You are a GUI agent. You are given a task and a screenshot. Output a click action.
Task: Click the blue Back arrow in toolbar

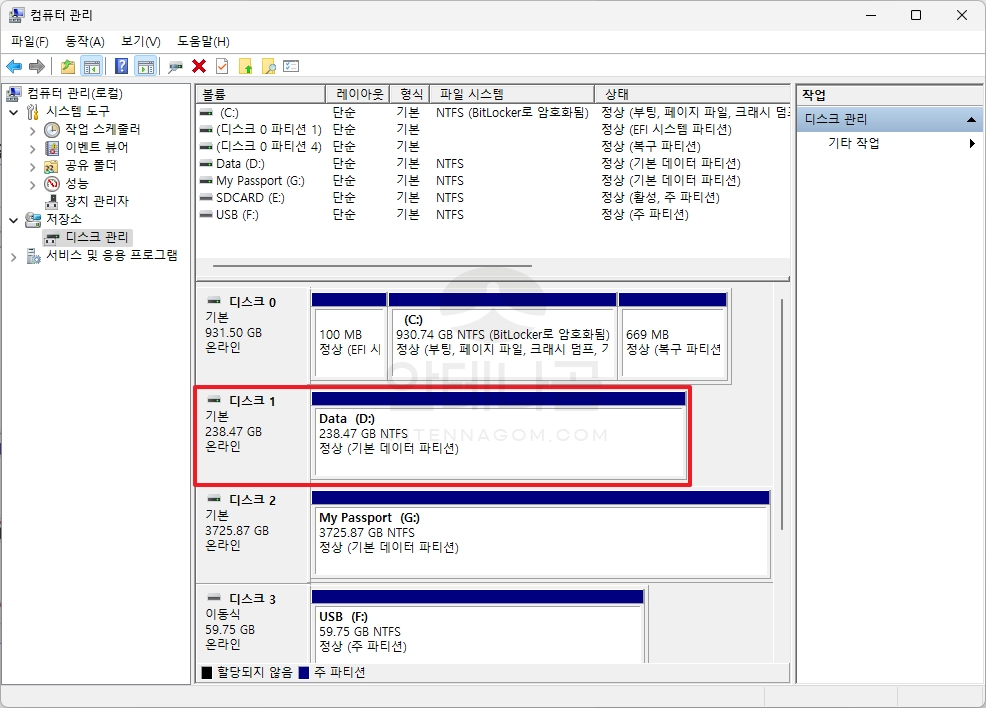click(x=14, y=66)
